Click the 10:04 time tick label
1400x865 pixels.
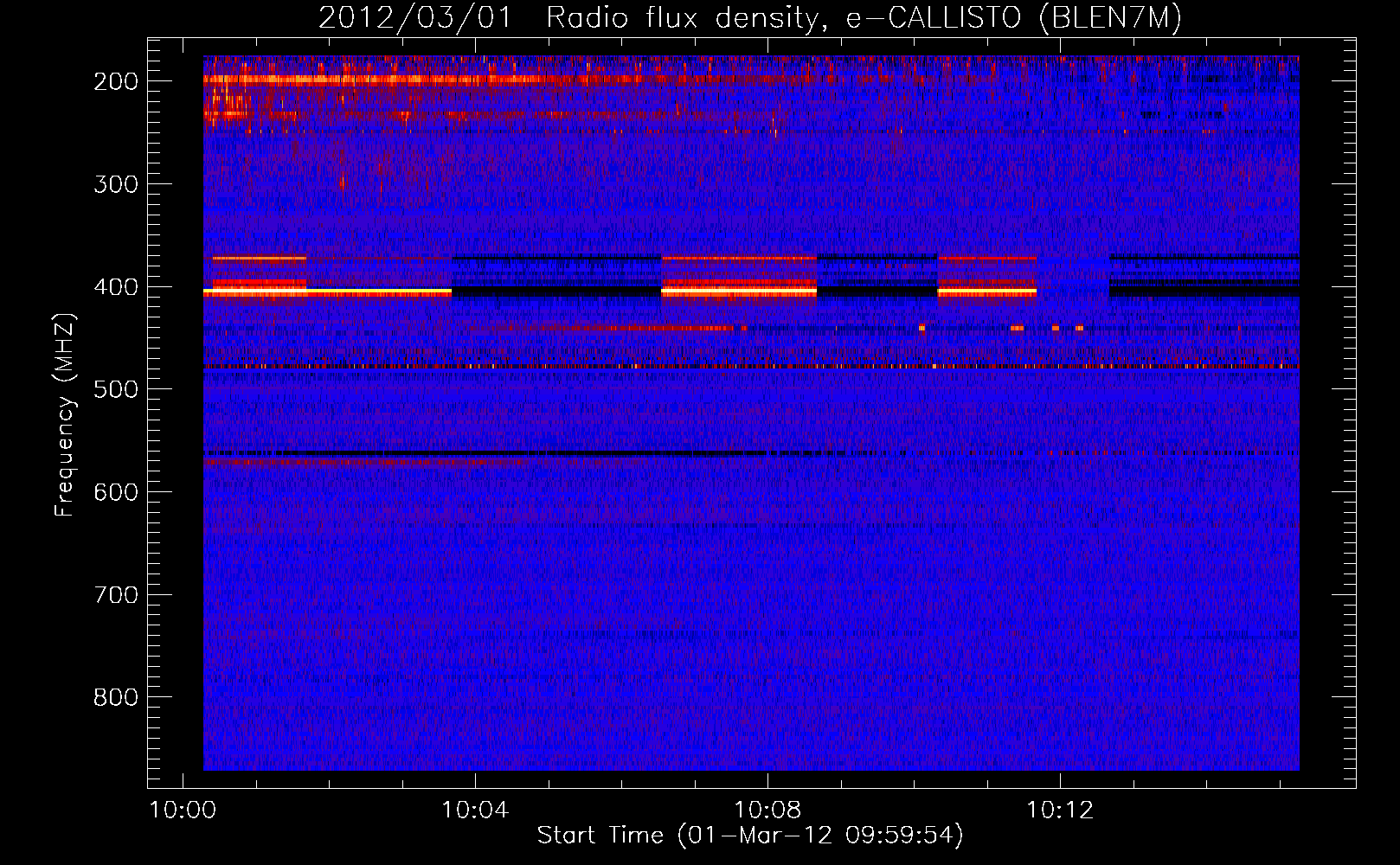pyautogui.click(x=475, y=811)
